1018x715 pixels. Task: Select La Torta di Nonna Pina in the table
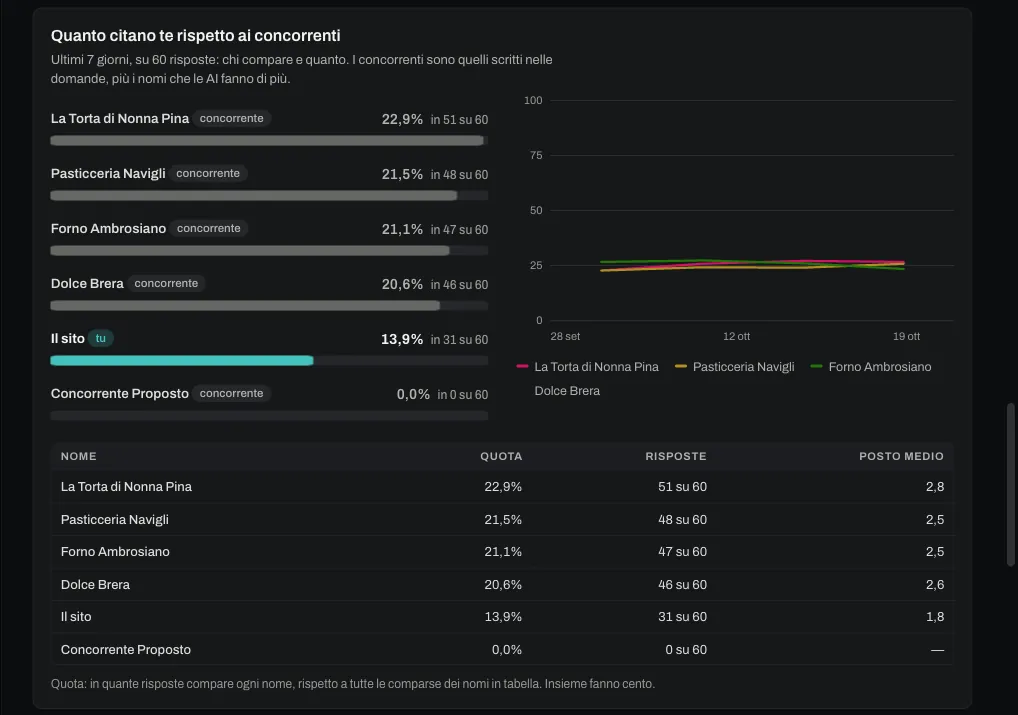tap(126, 487)
